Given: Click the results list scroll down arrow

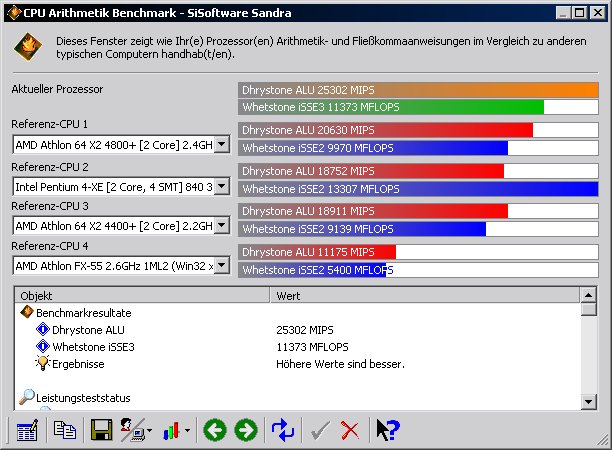Looking at the screenshot, I should (589, 401).
